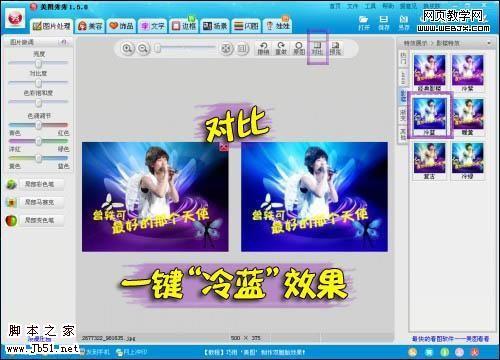Open the 文件 menu
The width and height of the screenshot is (500, 360).
point(352,6)
